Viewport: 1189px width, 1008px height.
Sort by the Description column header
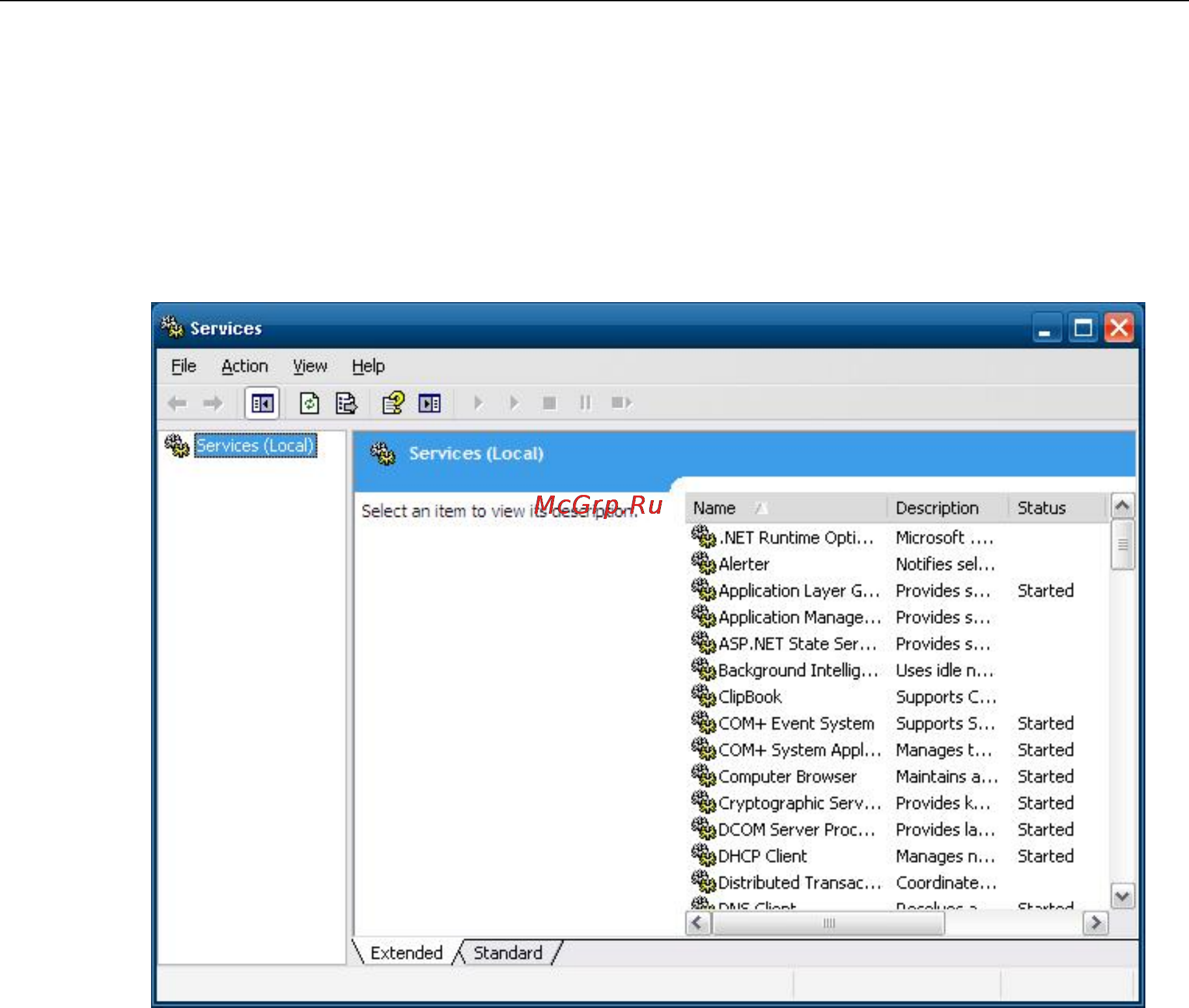point(947,508)
